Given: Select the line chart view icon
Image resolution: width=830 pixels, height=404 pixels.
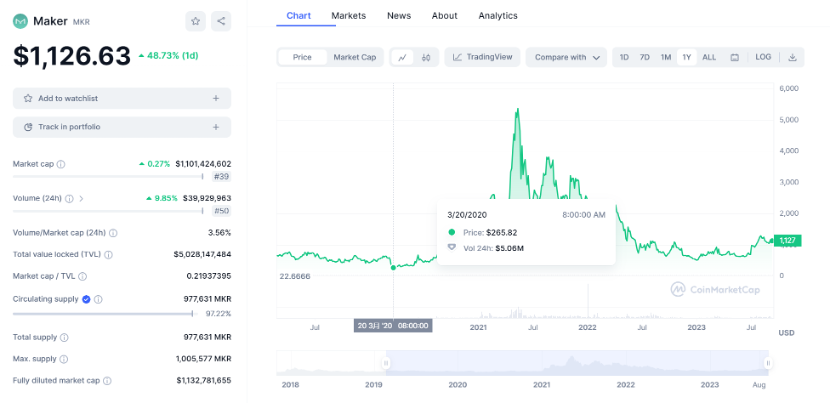Looking at the screenshot, I should coord(402,57).
